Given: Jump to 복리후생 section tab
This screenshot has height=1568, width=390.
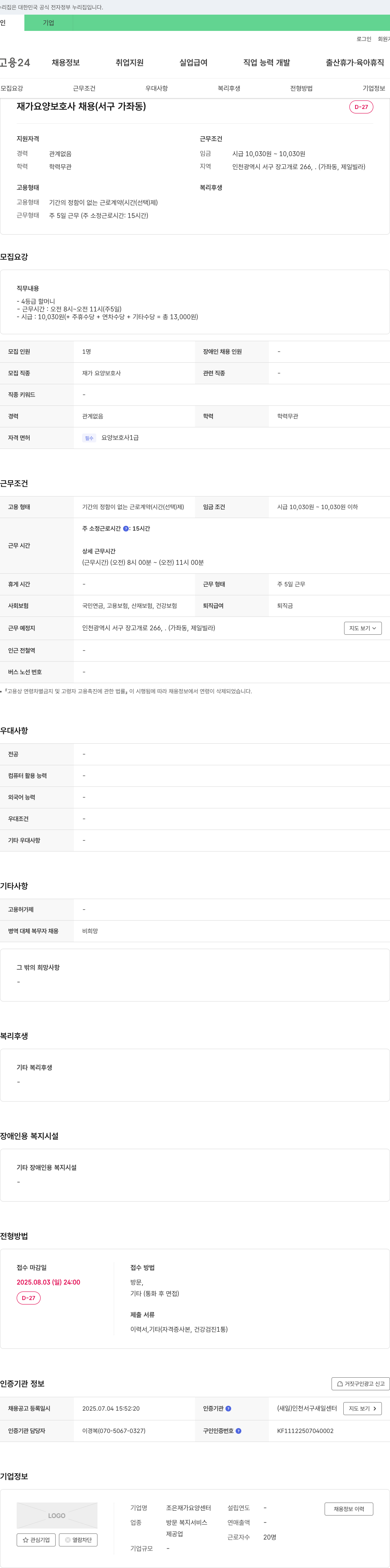Looking at the screenshot, I should (229, 88).
